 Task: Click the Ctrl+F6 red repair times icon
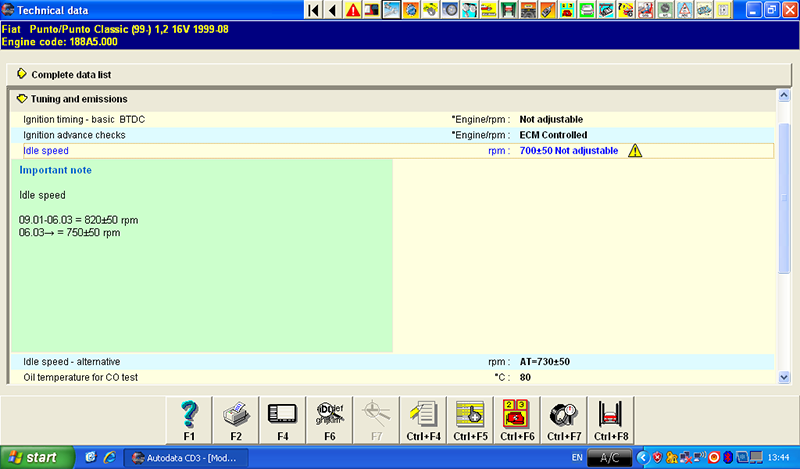pos(516,418)
